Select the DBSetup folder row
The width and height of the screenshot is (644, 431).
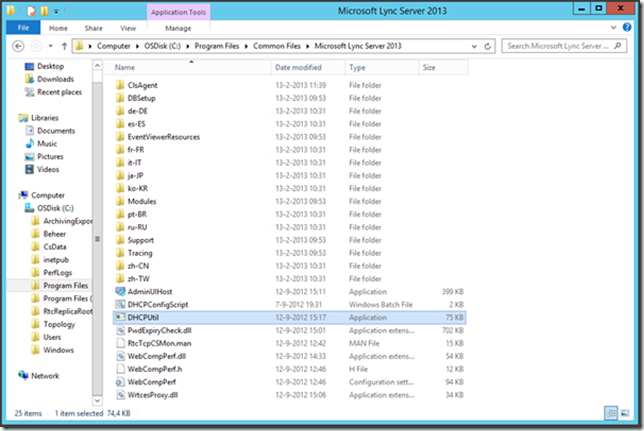click(x=290, y=98)
